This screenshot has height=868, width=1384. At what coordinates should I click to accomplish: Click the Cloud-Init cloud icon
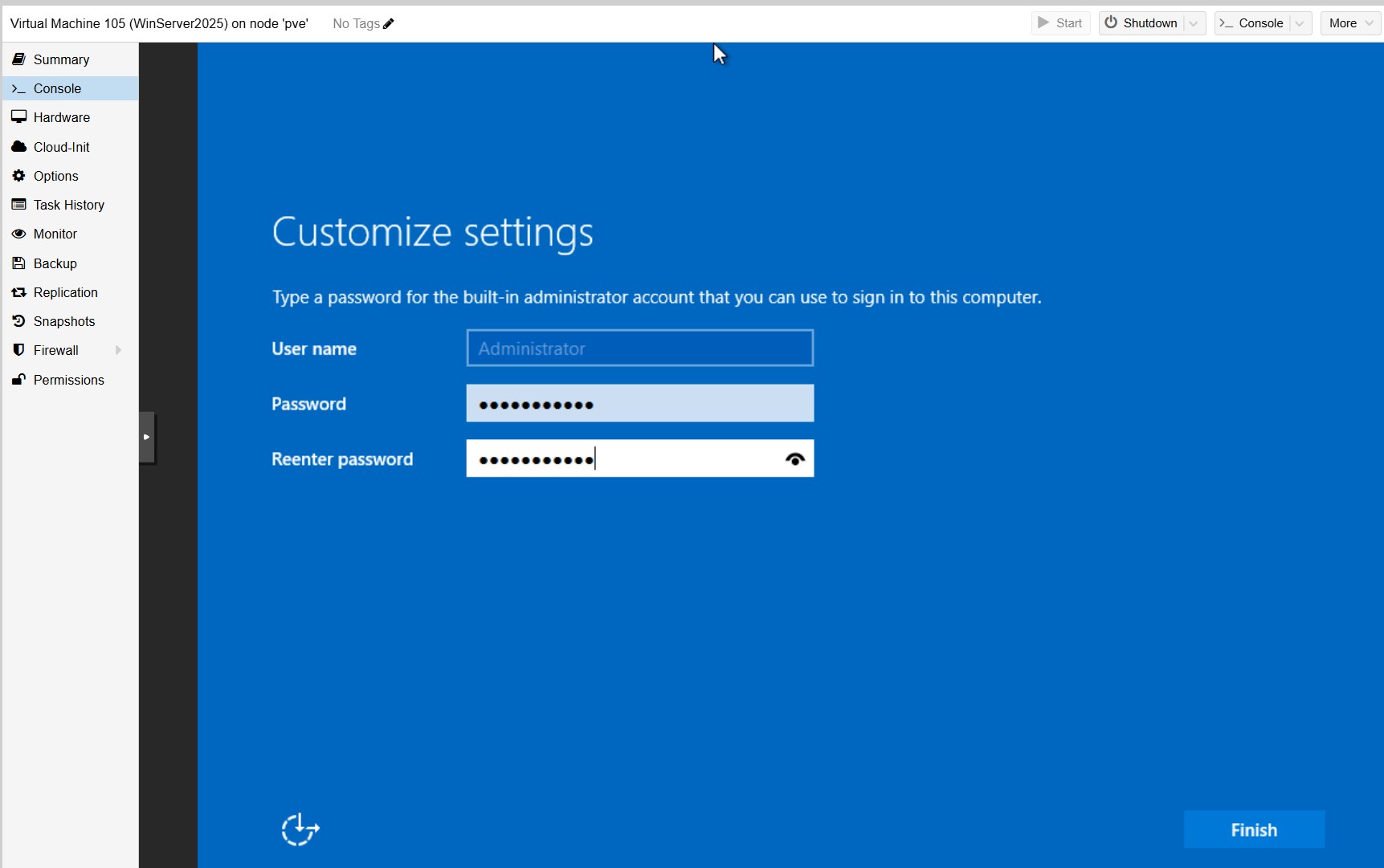[x=18, y=147]
